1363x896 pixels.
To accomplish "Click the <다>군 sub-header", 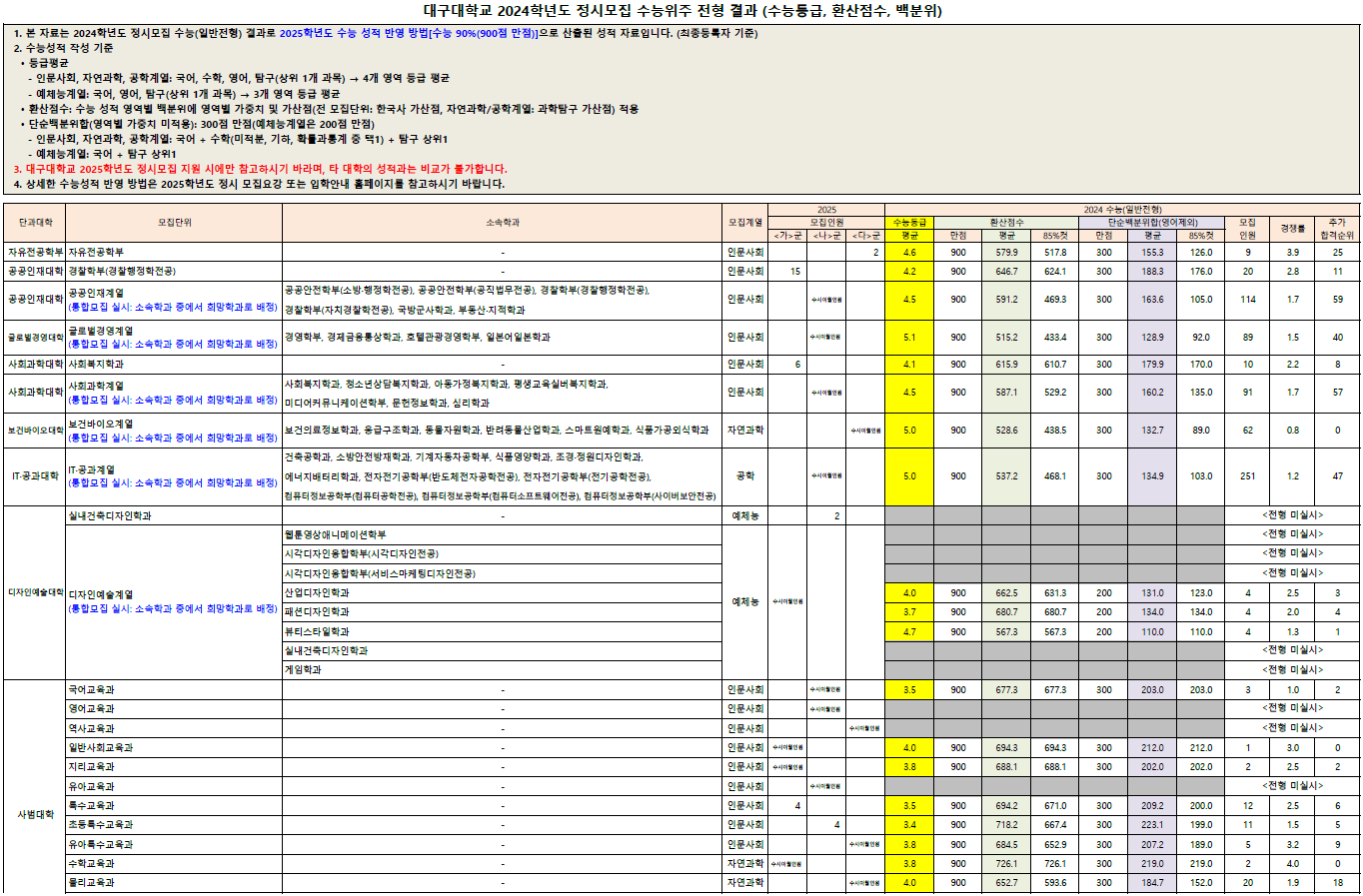I will click(865, 236).
